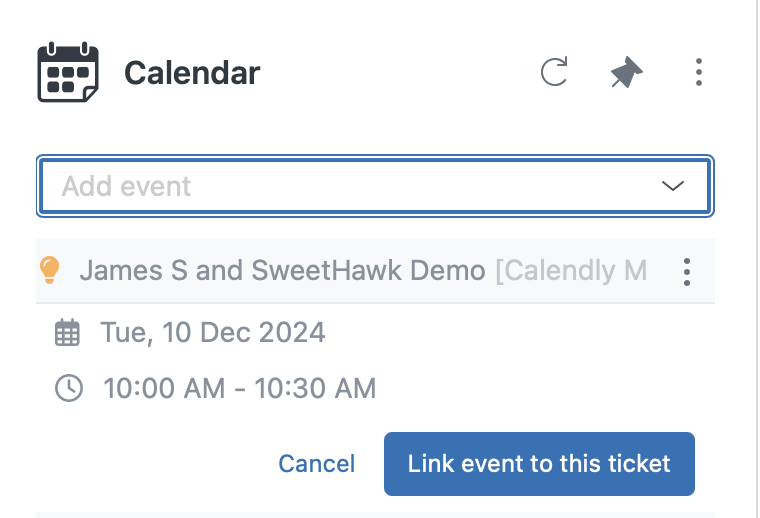The width and height of the screenshot is (760, 518).
Task: Cancel linking the event
Action: click(x=316, y=464)
